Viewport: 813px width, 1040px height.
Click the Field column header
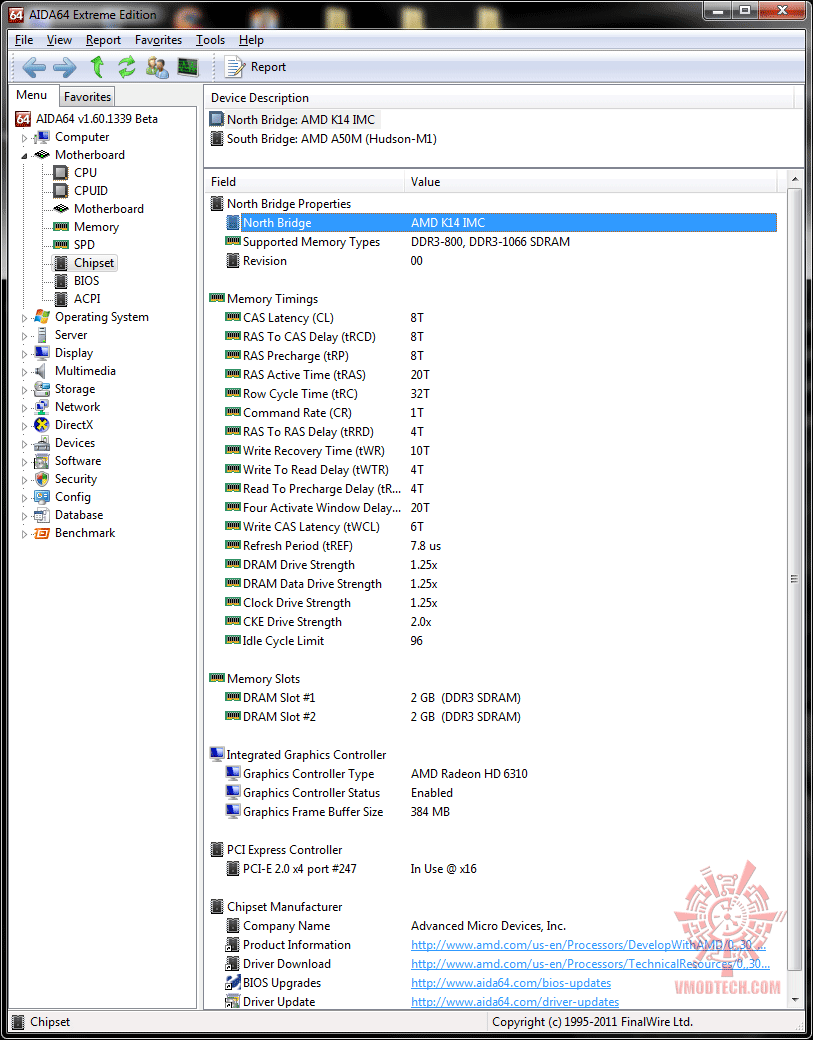[304, 182]
